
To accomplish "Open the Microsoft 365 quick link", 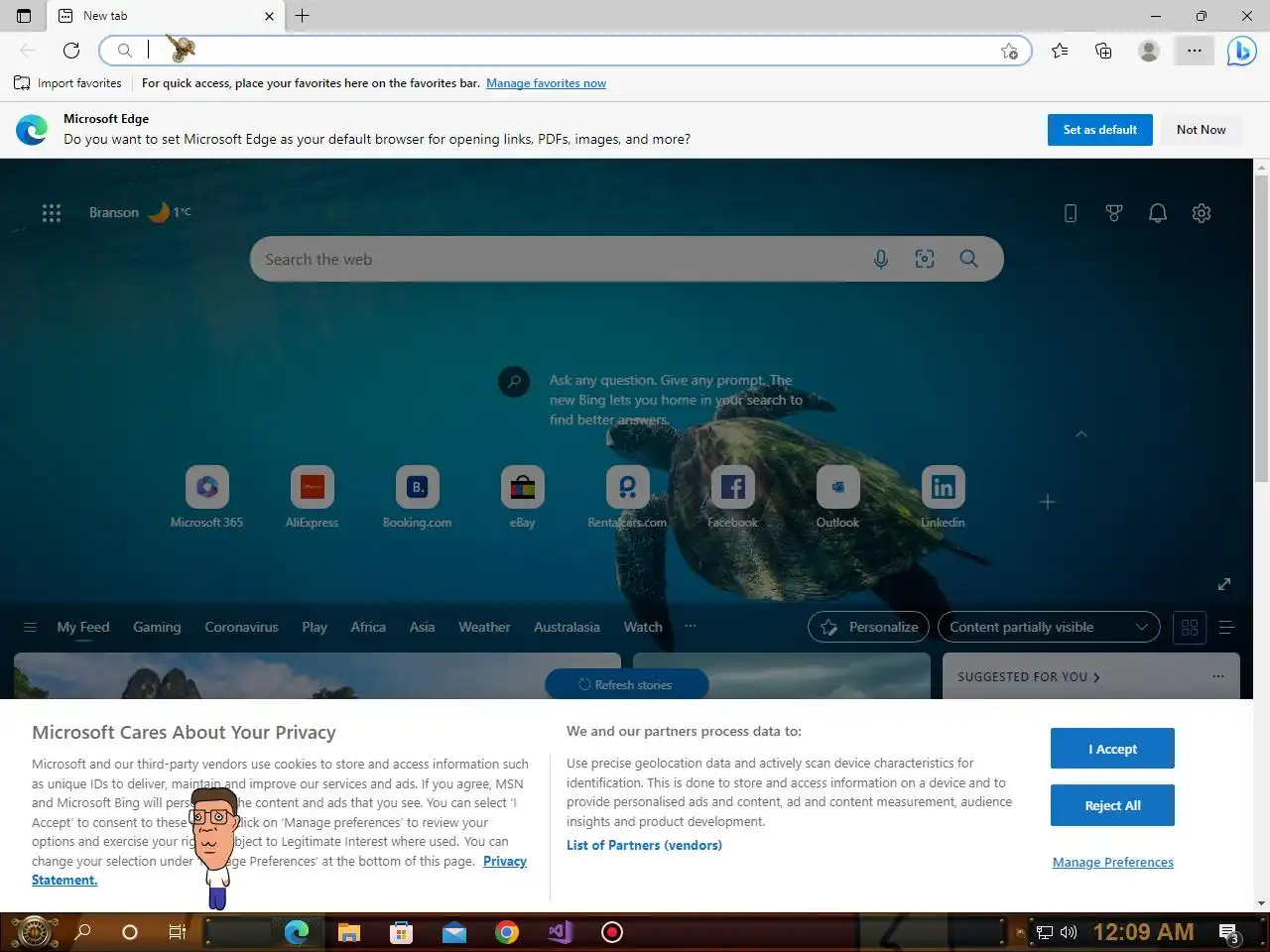I will coord(206,497).
